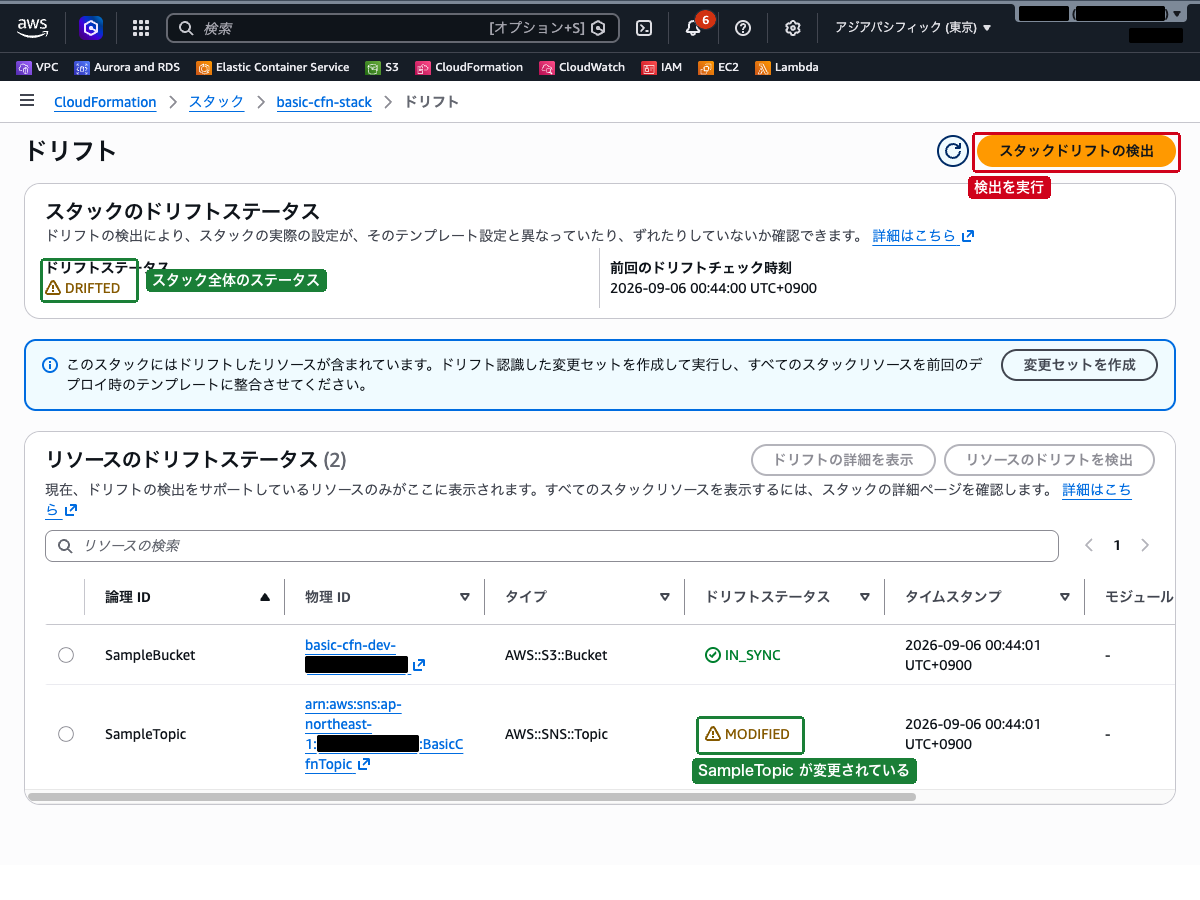Image resolution: width=1200 pixels, height=900 pixels.
Task: Click the external link icon next to BasicCfnTopic
Action: click(x=364, y=764)
